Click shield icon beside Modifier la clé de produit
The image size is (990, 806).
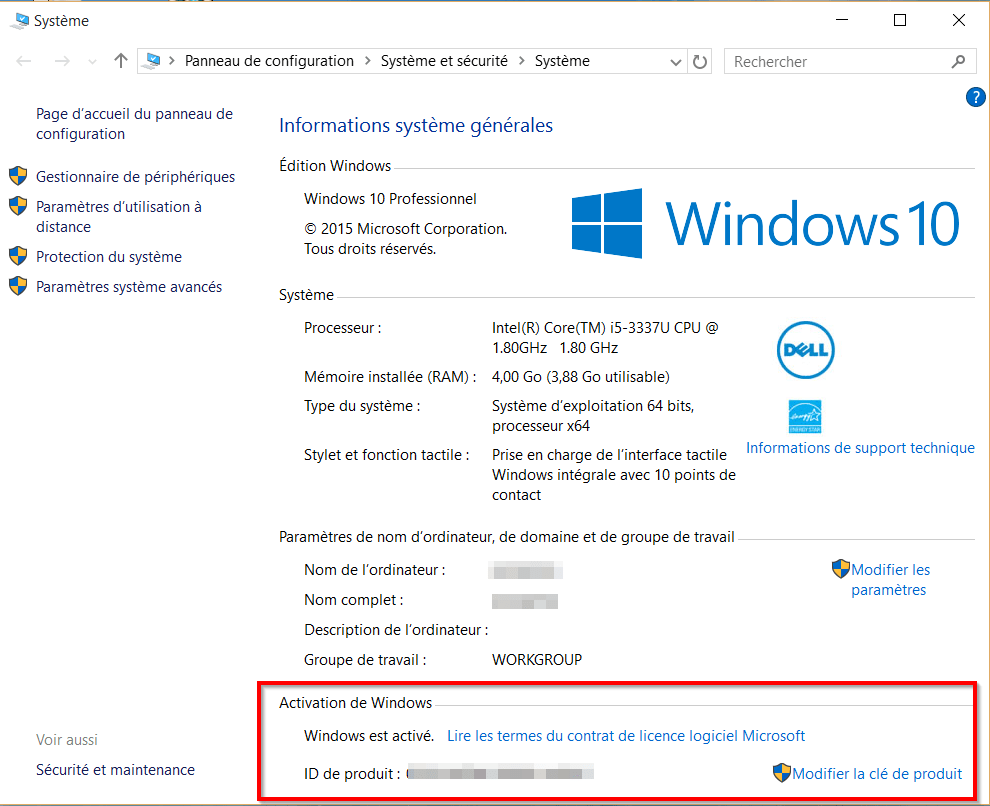782,773
